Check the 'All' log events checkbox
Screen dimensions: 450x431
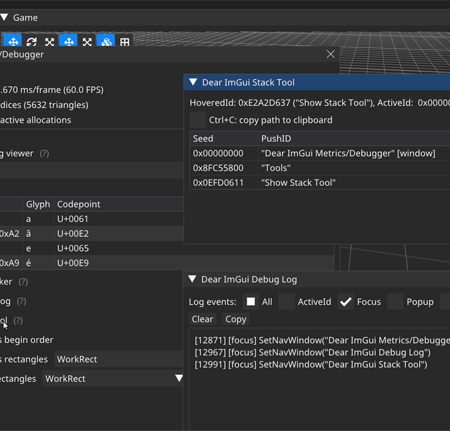pos(251,302)
